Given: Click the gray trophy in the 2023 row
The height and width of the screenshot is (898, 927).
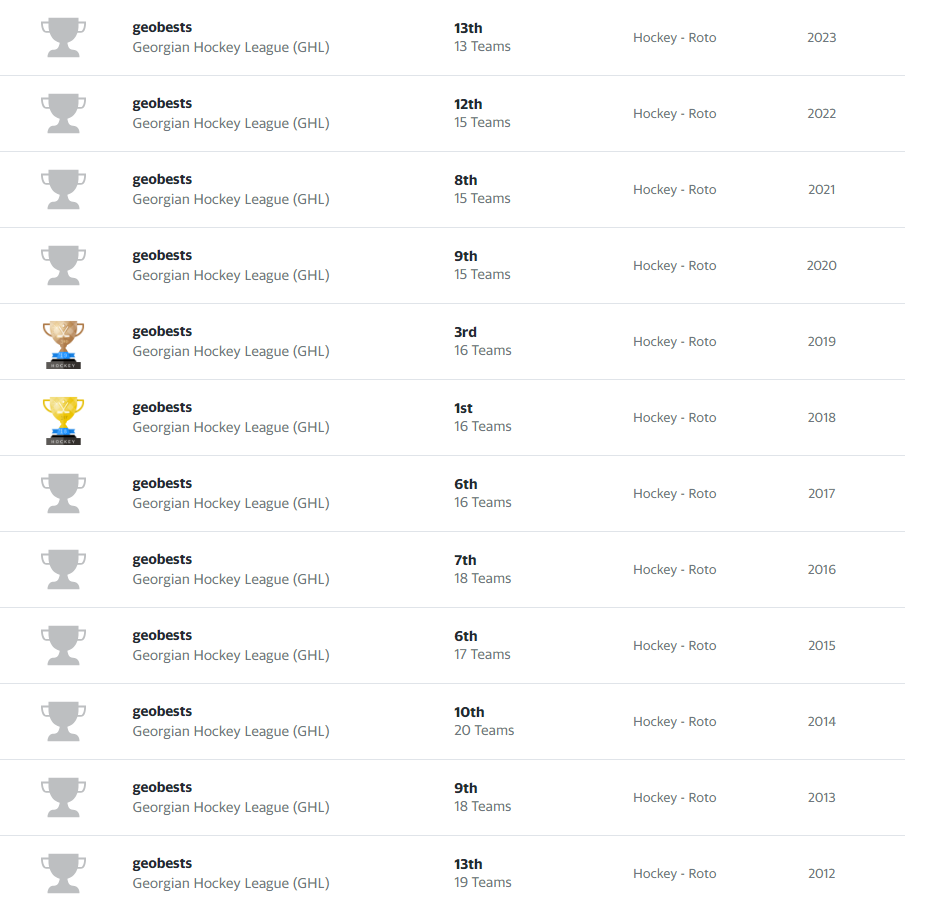Looking at the screenshot, I should tap(63, 38).
